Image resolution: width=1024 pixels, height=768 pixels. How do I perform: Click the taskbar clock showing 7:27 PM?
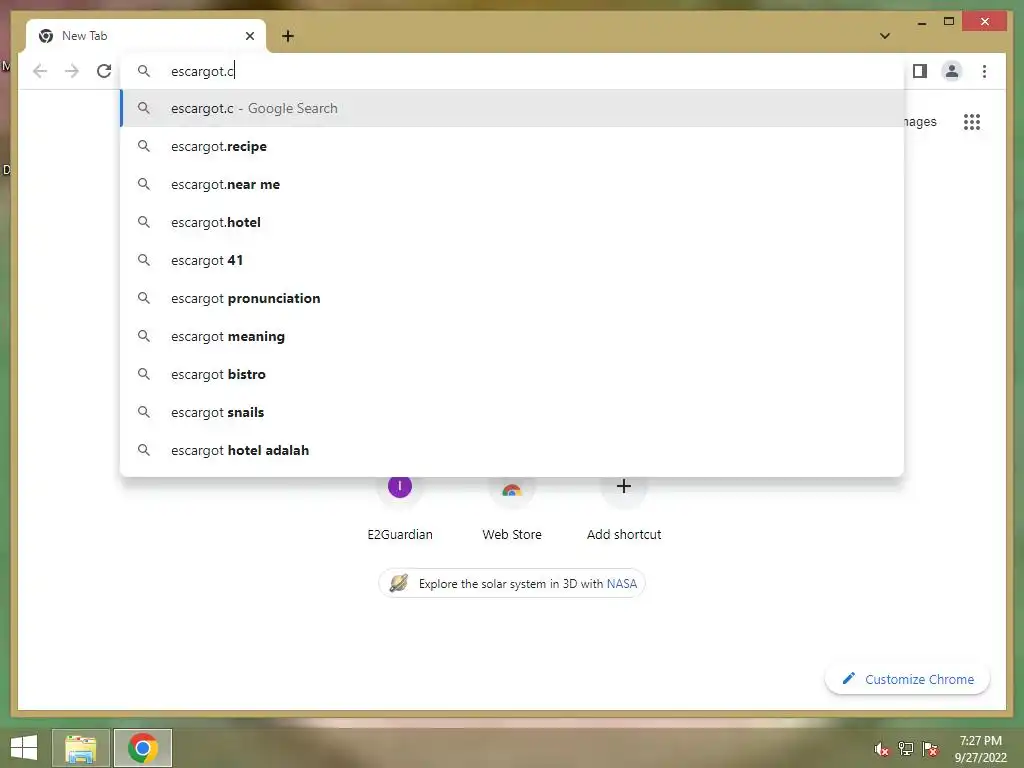click(x=981, y=749)
